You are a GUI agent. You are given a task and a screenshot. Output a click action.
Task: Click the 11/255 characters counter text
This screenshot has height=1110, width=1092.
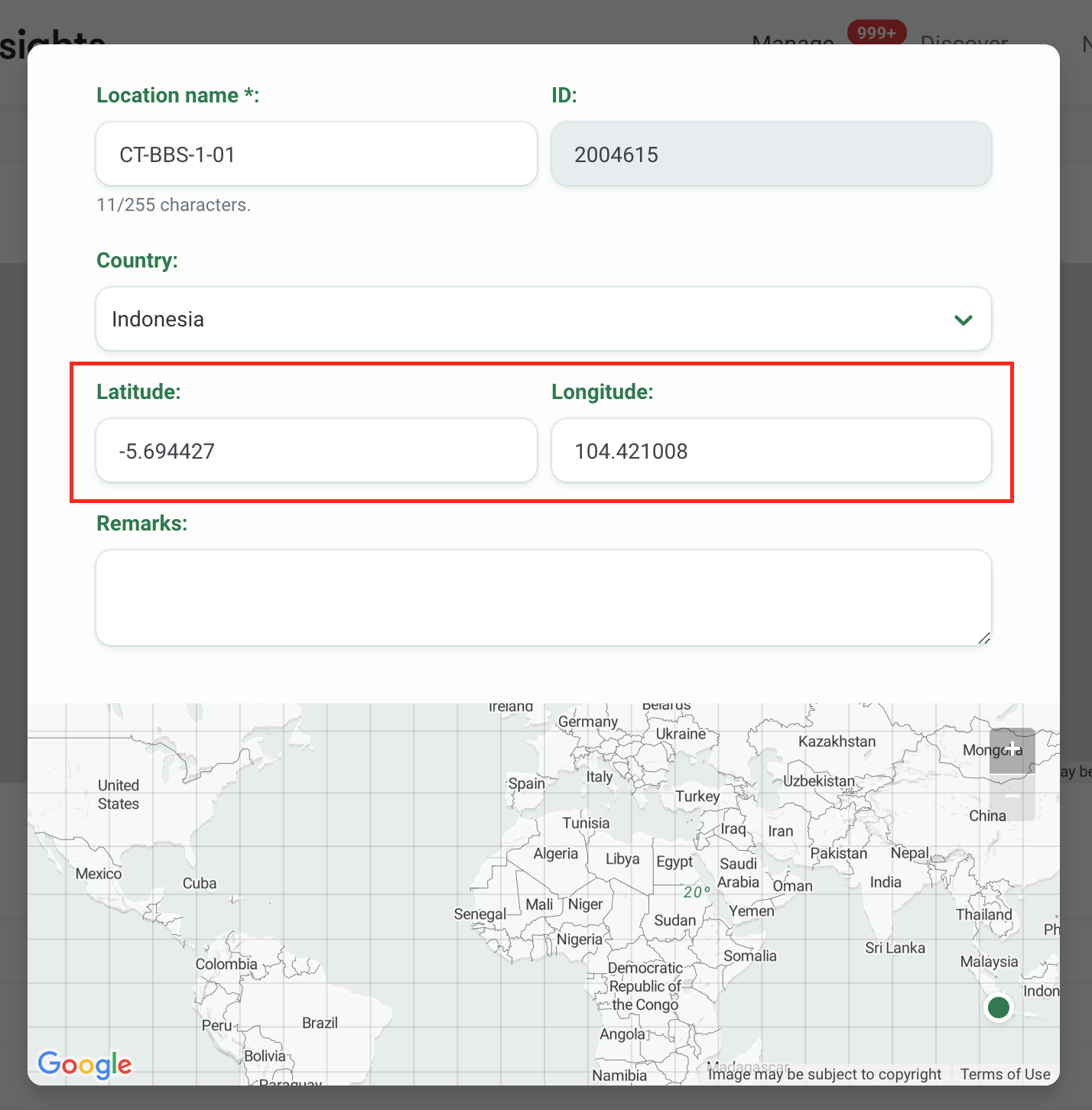pyautogui.click(x=174, y=205)
